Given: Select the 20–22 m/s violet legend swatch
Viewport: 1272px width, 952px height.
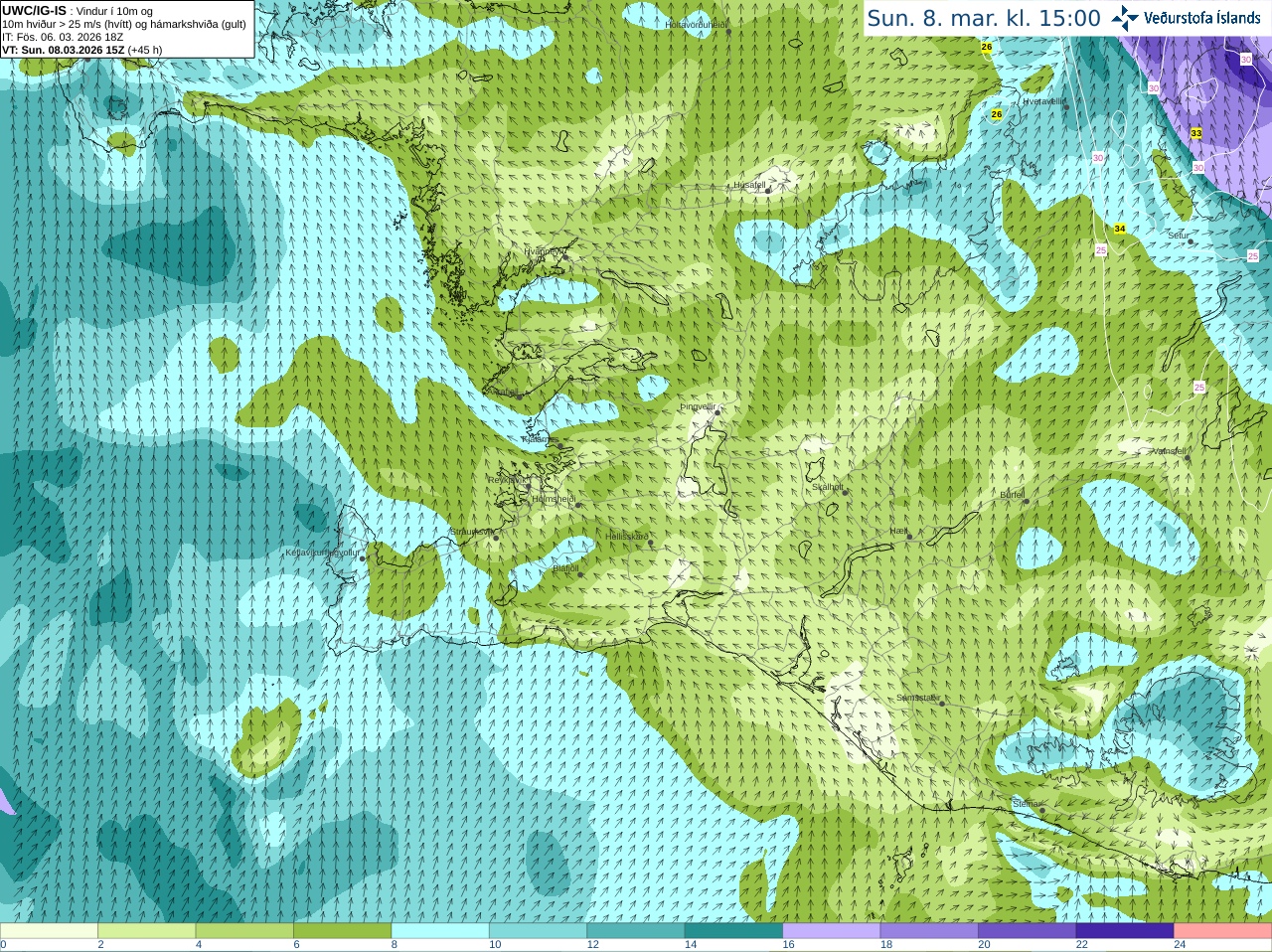Looking at the screenshot, I should click(1028, 931).
